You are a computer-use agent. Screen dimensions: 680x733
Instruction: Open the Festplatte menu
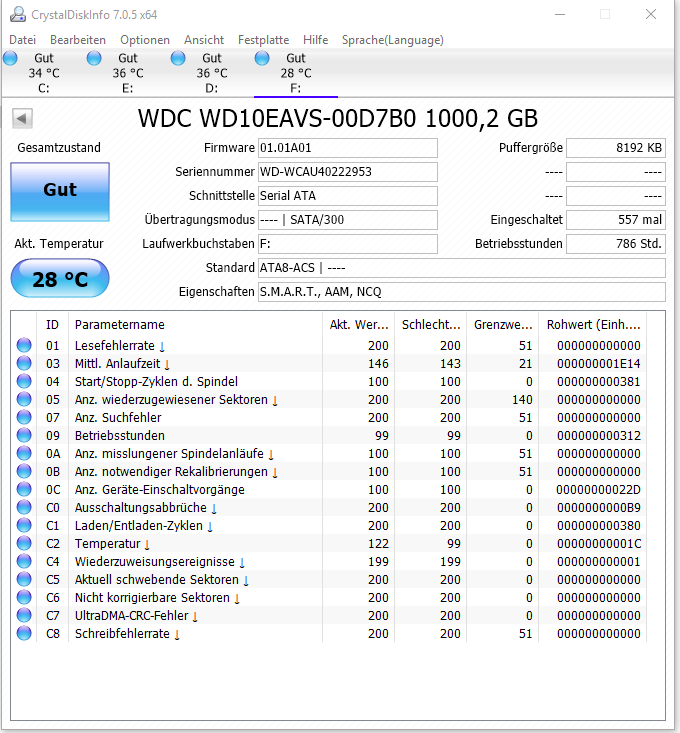coord(263,40)
